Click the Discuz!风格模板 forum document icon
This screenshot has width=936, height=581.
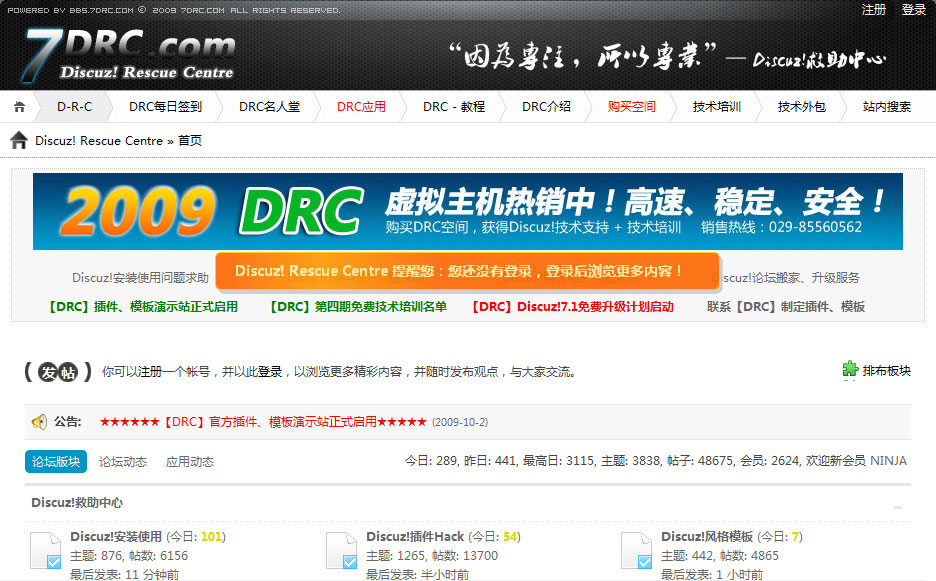pyautogui.click(x=637, y=550)
